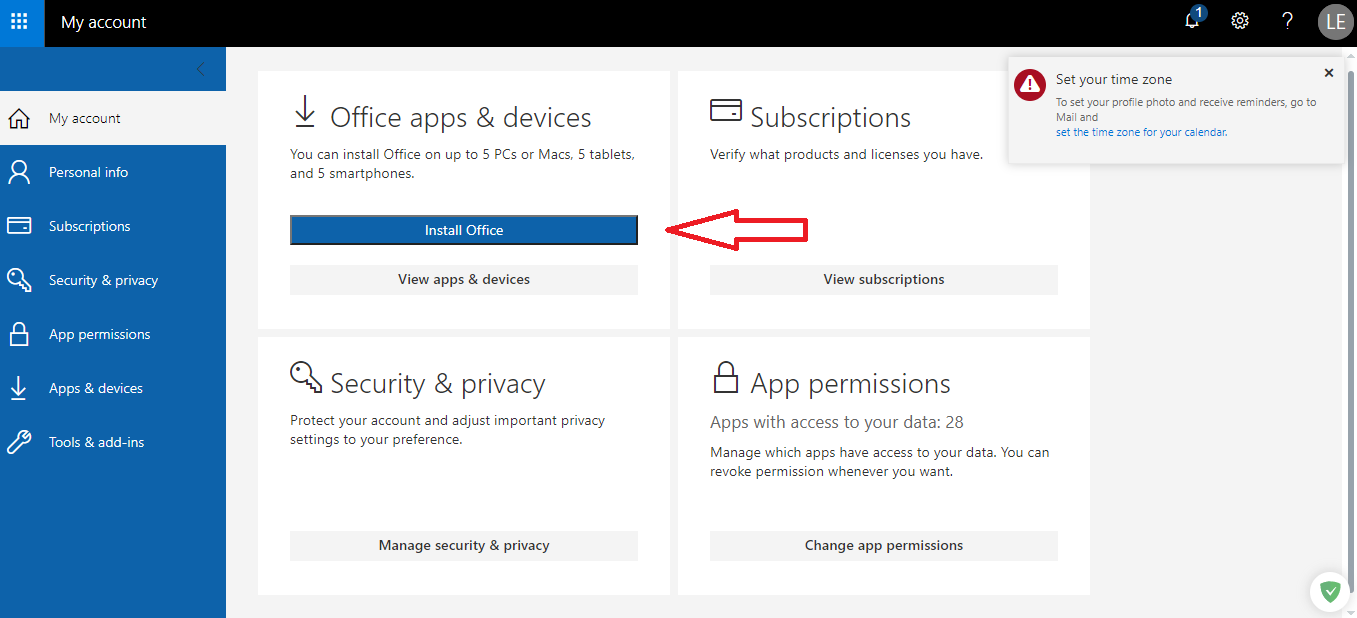
Task: Click the home icon in sidebar
Action: (x=19, y=119)
